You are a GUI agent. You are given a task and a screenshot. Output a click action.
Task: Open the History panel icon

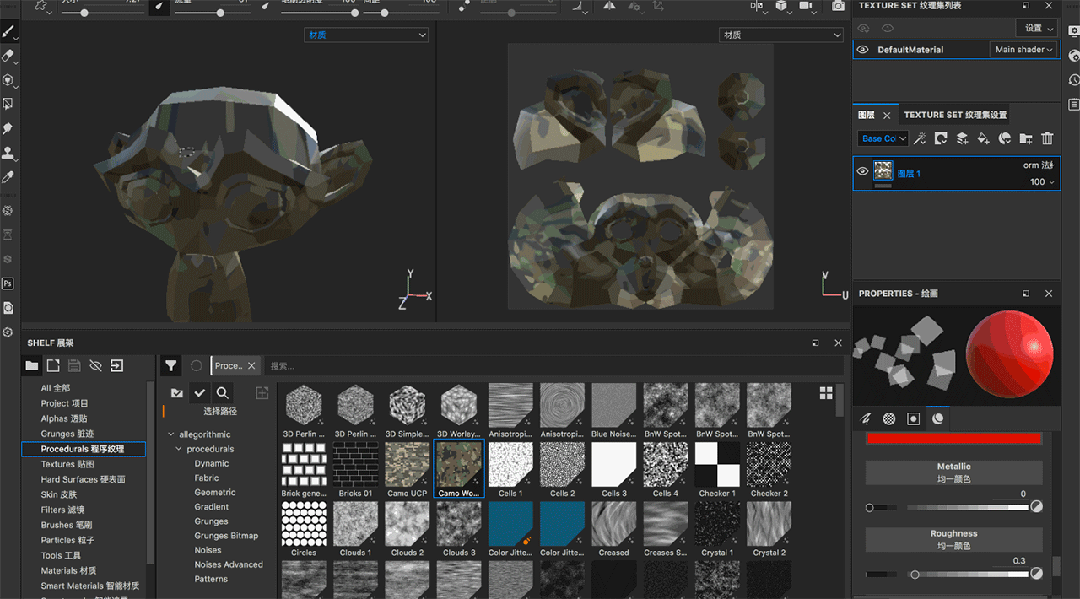(x=1073, y=80)
